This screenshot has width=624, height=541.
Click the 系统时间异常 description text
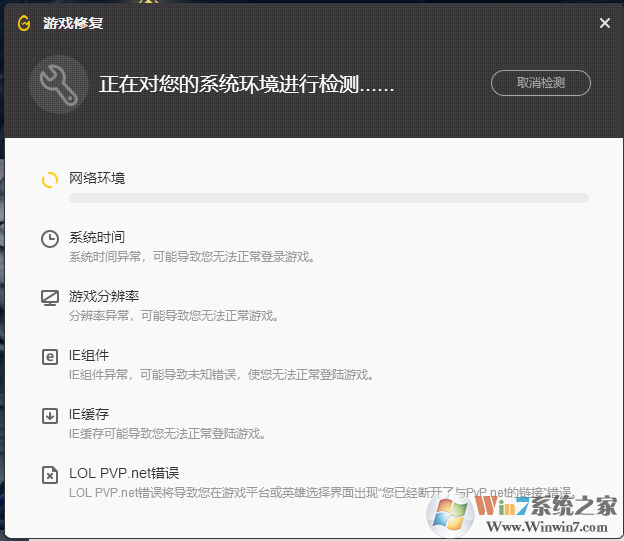[x=192, y=257]
